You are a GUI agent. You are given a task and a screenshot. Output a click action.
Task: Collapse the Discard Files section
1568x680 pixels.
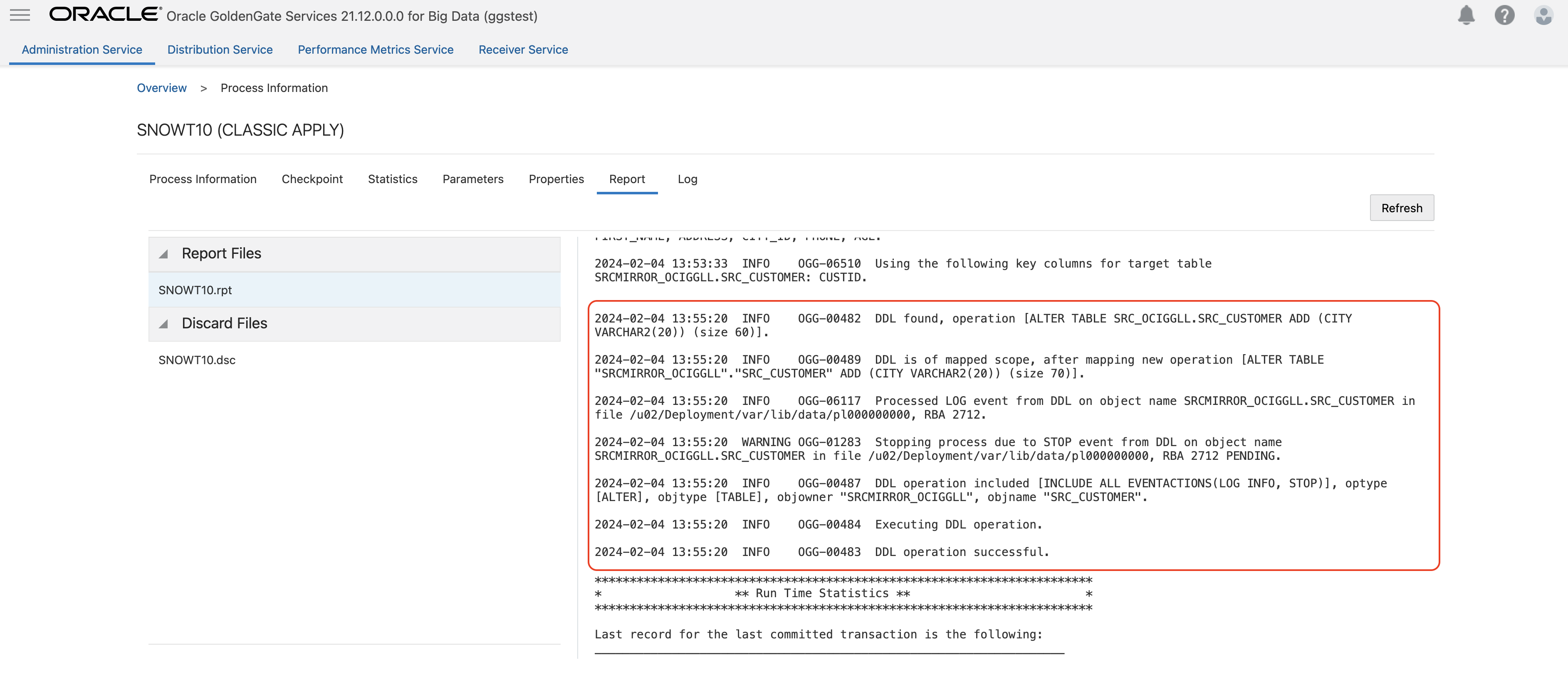(164, 323)
